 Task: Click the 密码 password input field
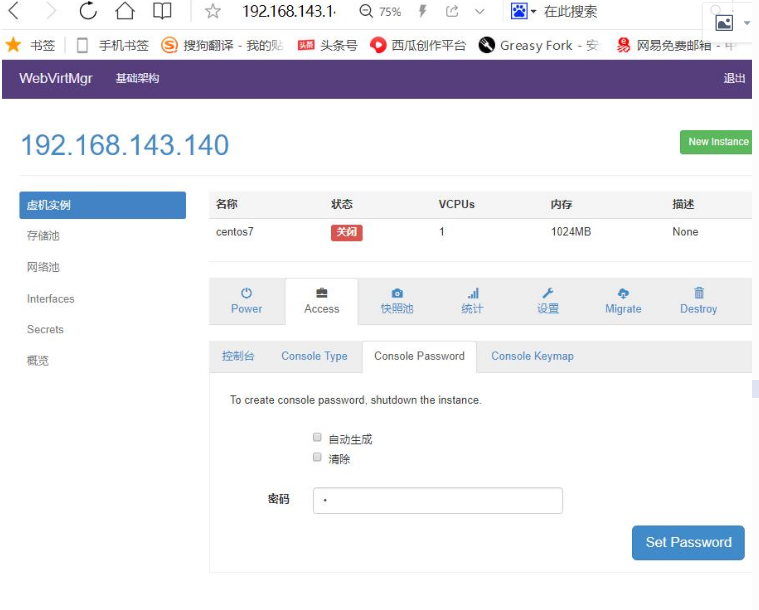click(x=438, y=501)
